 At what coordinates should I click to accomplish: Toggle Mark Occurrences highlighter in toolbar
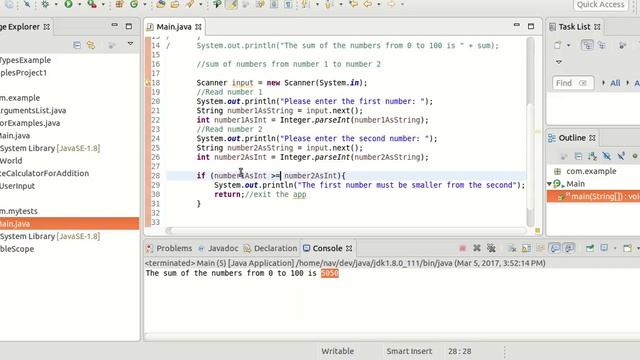(232, 4)
